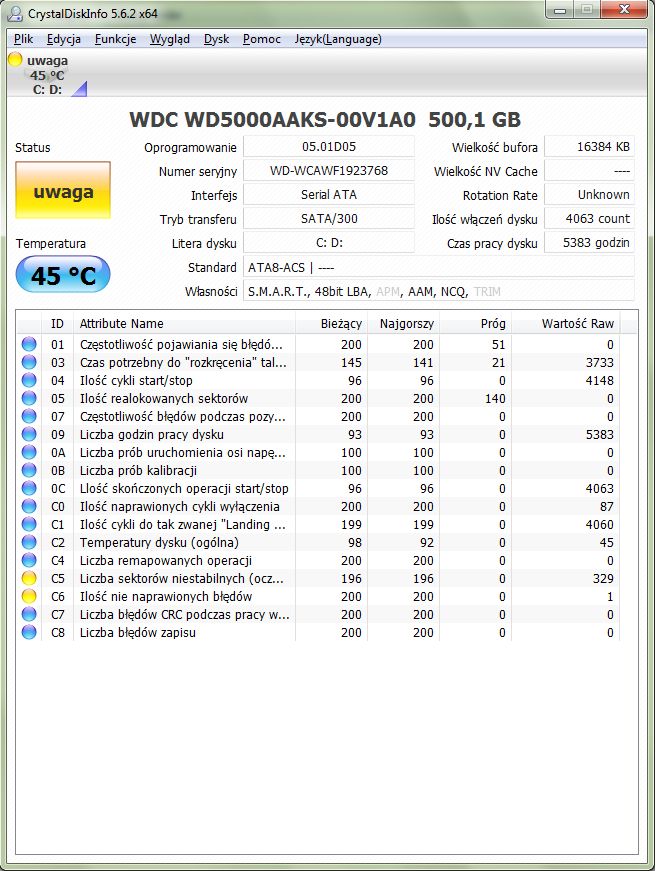Click blue status icon for attribute C0
The width and height of the screenshot is (656, 871).
click(x=29, y=506)
